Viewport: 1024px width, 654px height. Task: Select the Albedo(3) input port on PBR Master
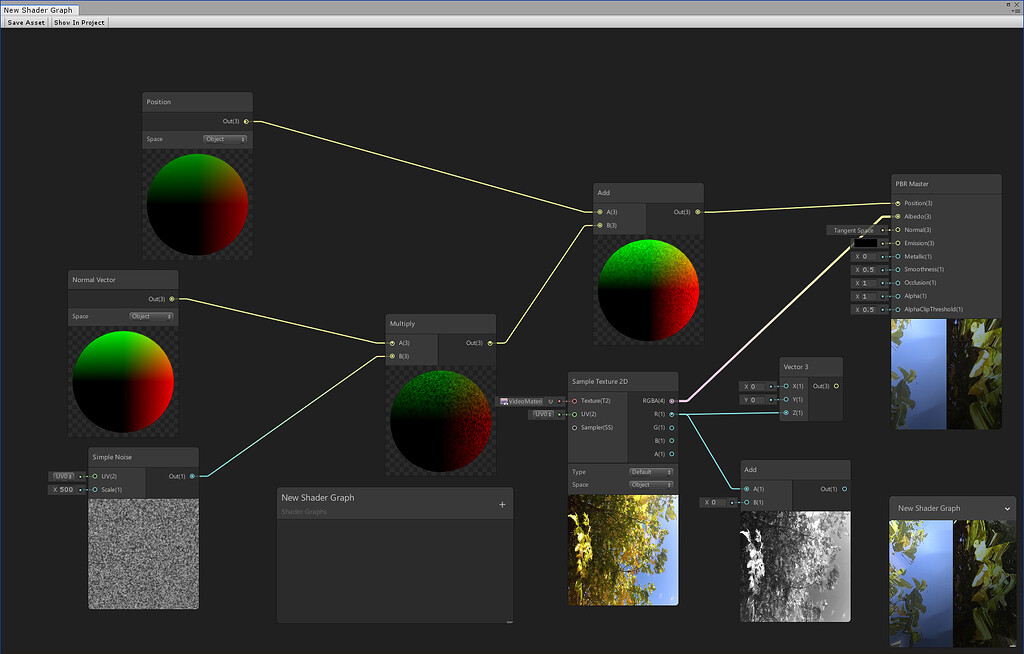[898, 216]
